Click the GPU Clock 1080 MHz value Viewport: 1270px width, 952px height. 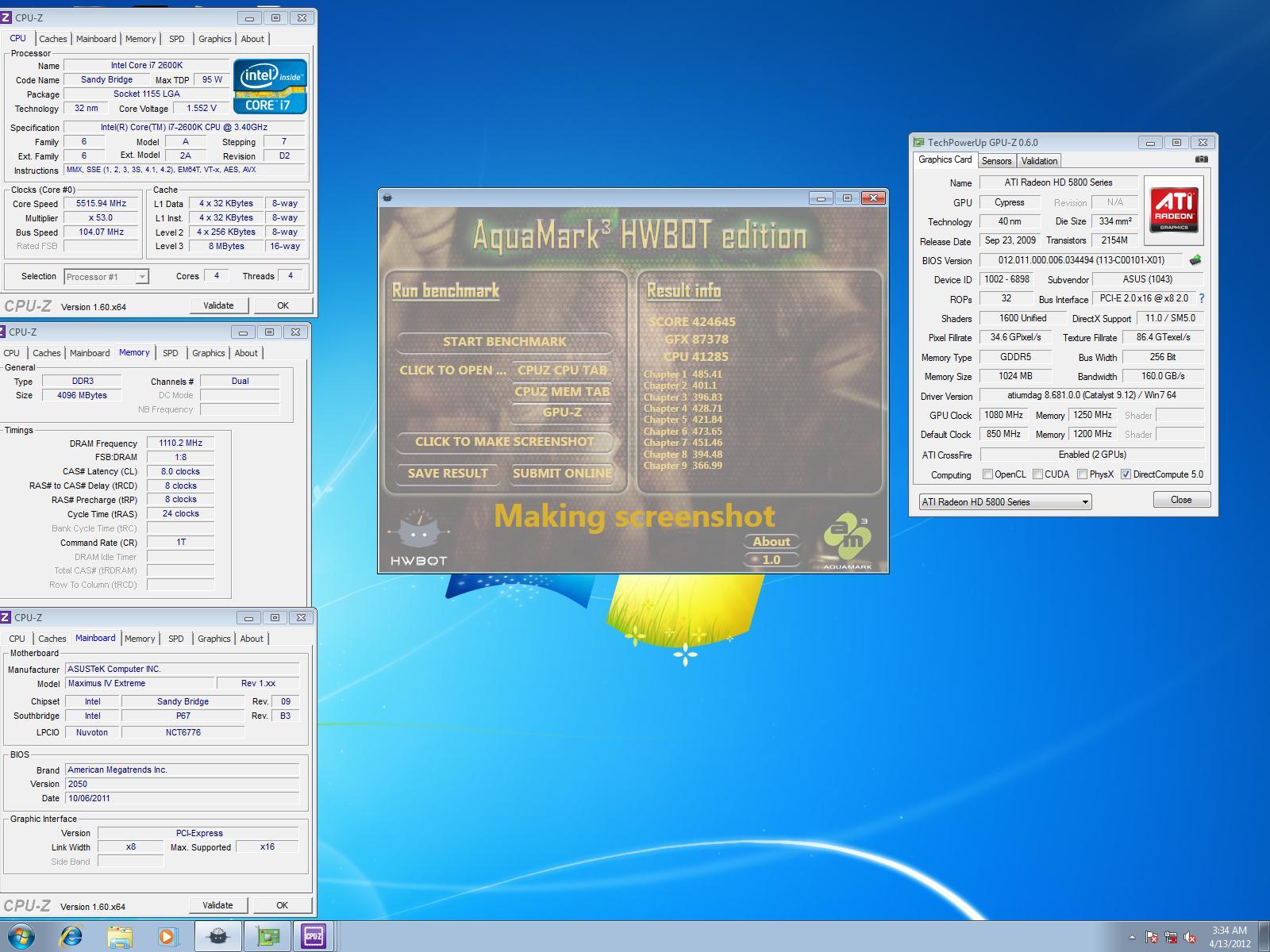tap(1003, 415)
